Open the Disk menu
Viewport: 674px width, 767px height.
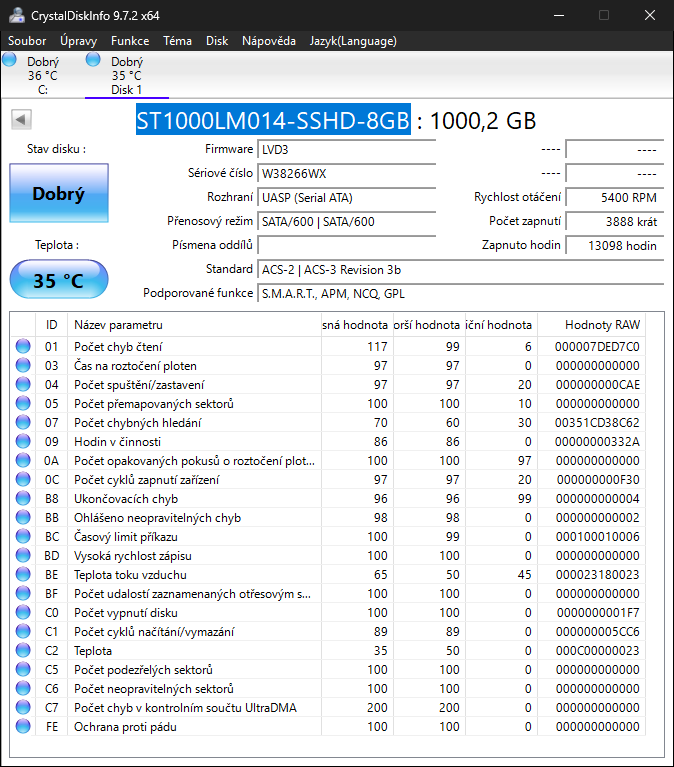pyautogui.click(x=217, y=41)
